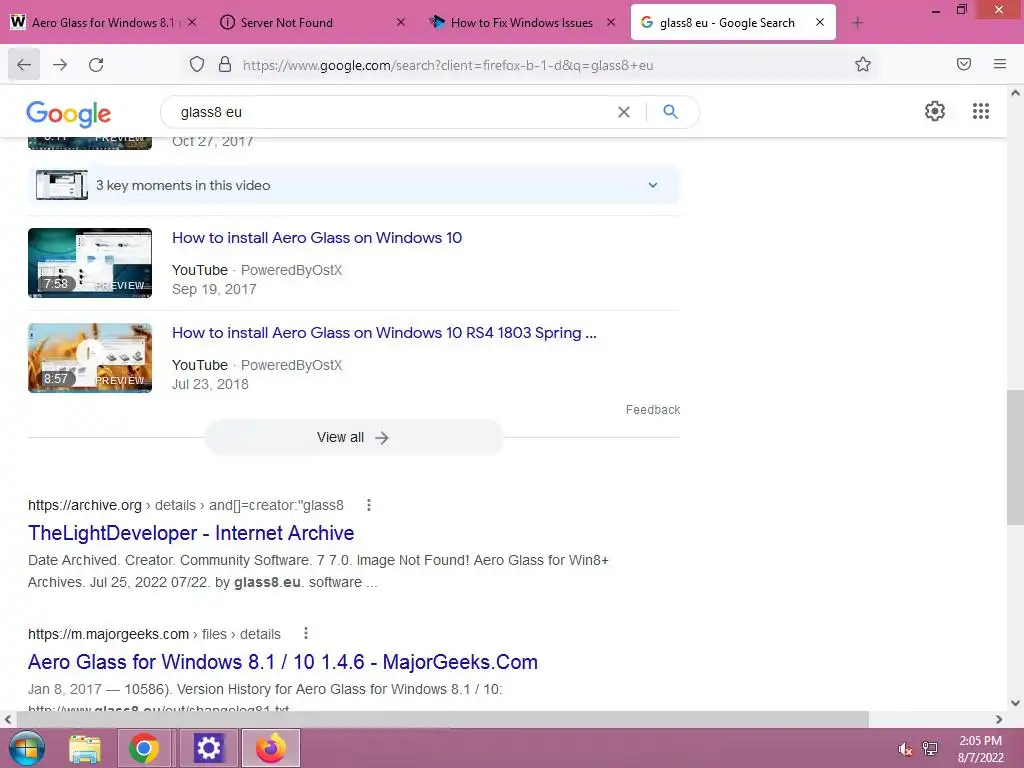1024x768 pixels.
Task: Click the Jul 23, 2018 video date
Action: [x=210, y=384]
